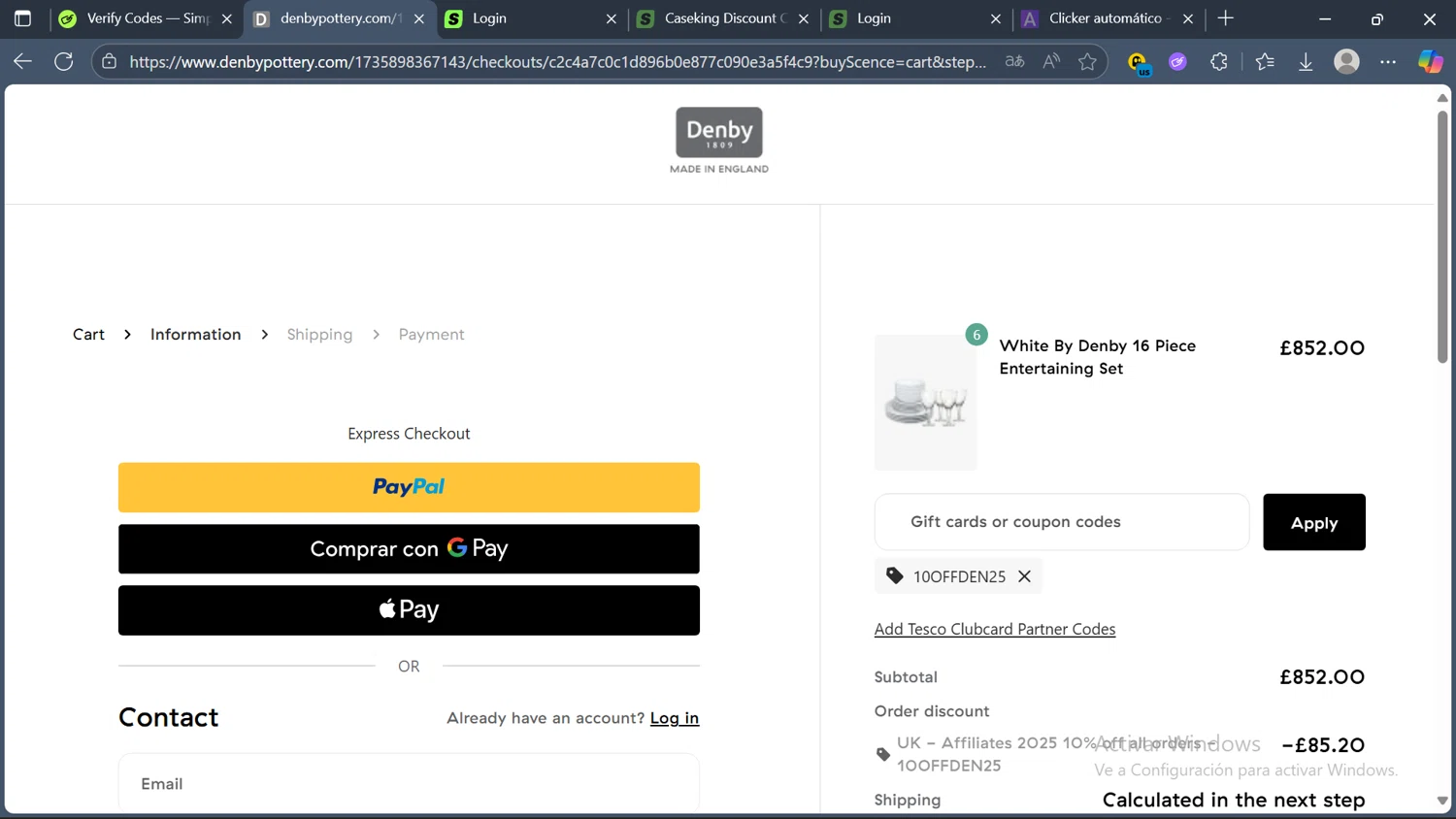Image resolution: width=1456 pixels, height=819 pixels.
Task: Open Add Tesco Clubcard Partner Codes link
Action: click(x=995, y=629)
